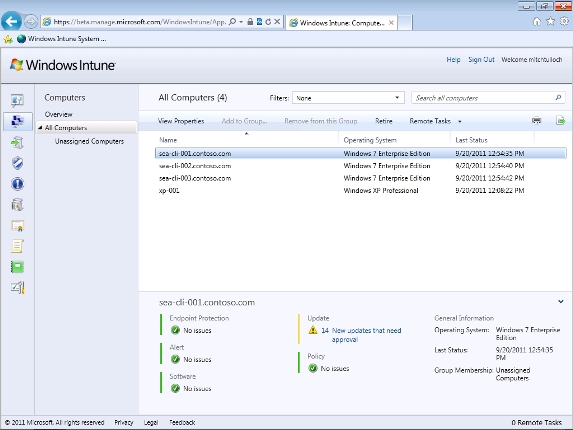Click 9/20/2011 12:08:22 PM status cell
Screen dimensions: 573x430
click(x=490, y=190)
